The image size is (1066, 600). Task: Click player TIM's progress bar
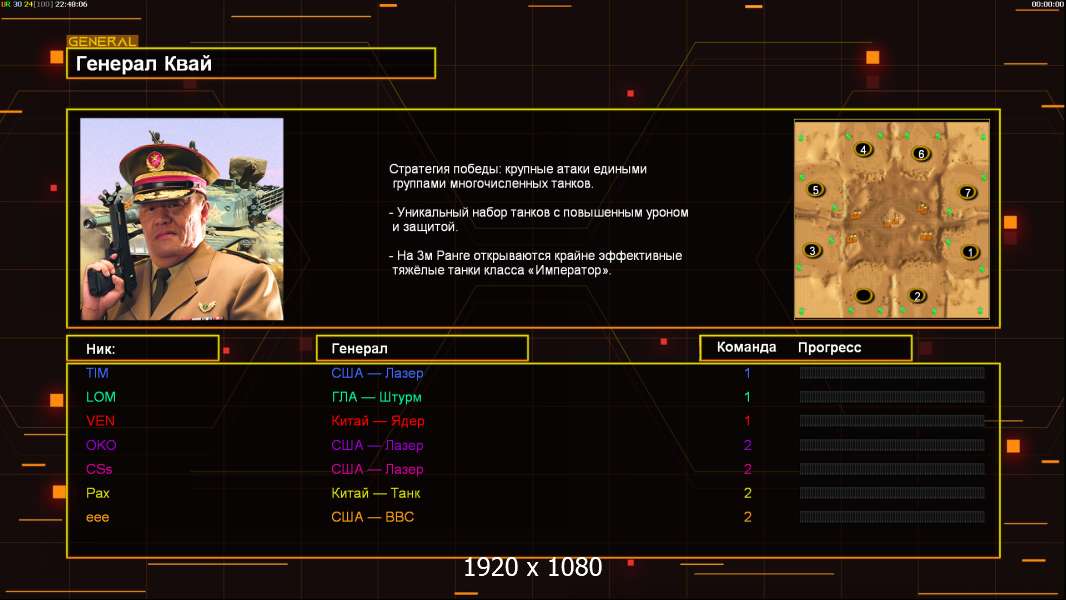click(x=892, y=373)
